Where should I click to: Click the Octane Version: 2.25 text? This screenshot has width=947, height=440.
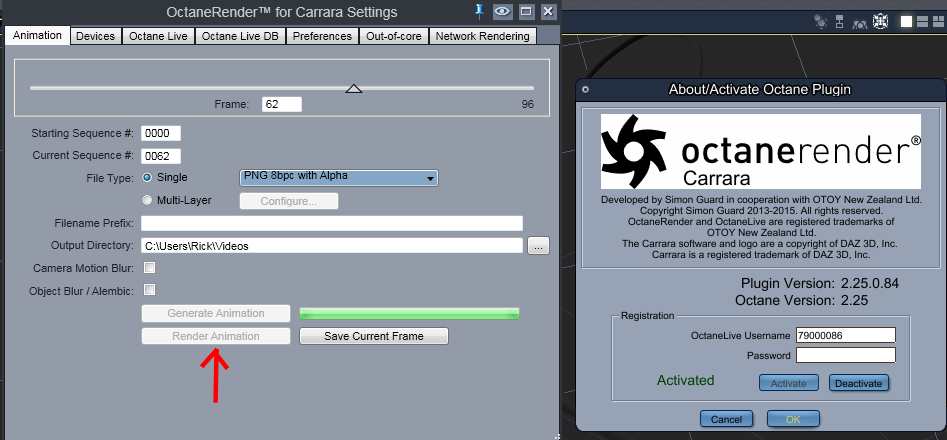coord(801,300)
